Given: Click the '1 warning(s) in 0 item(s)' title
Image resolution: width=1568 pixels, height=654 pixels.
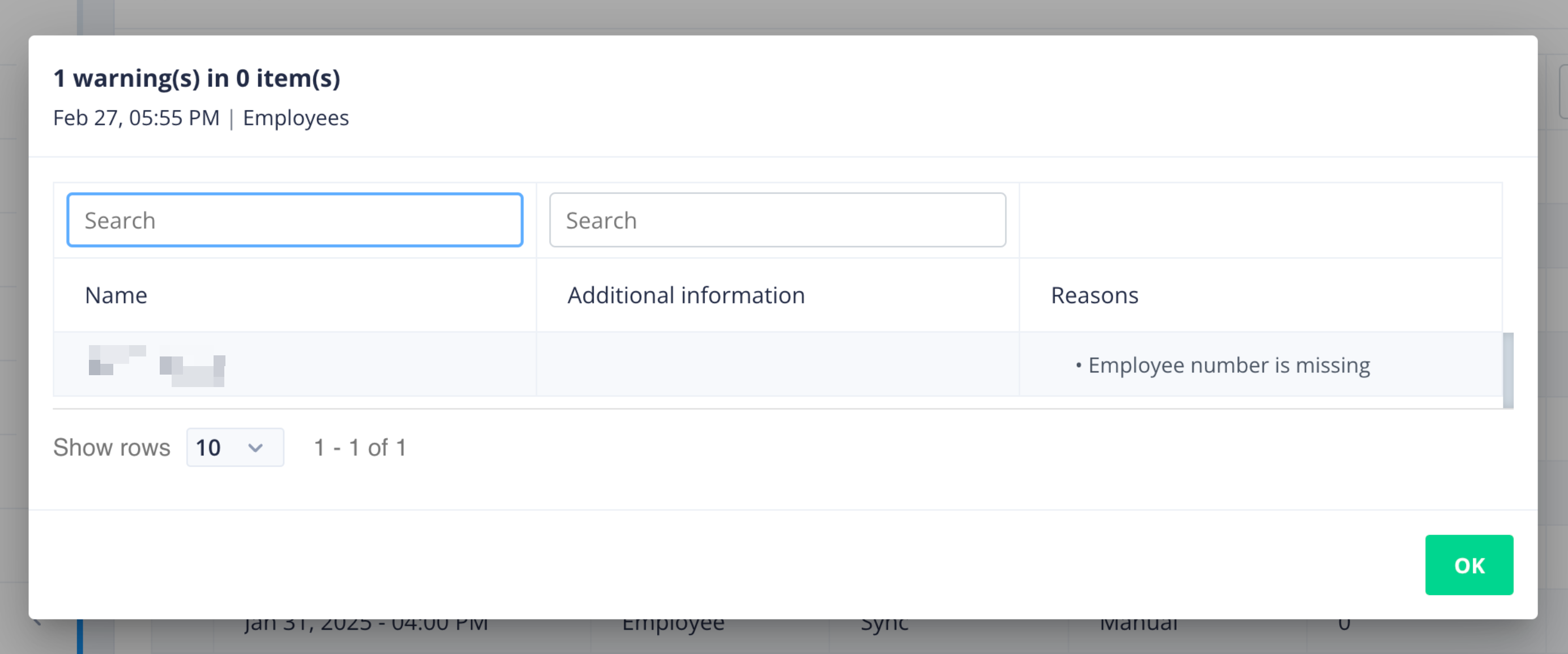Looking at the screenshot, I should coord(197,78).
